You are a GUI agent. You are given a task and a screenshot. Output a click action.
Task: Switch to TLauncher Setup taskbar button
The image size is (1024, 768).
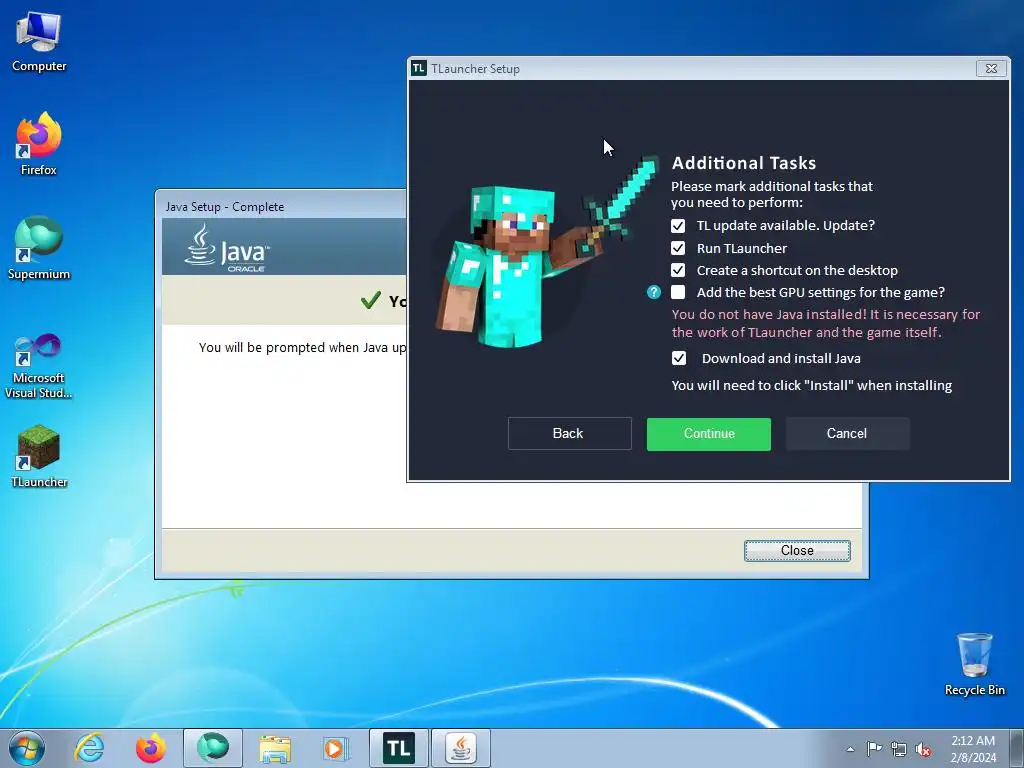(x=398, y=748)
